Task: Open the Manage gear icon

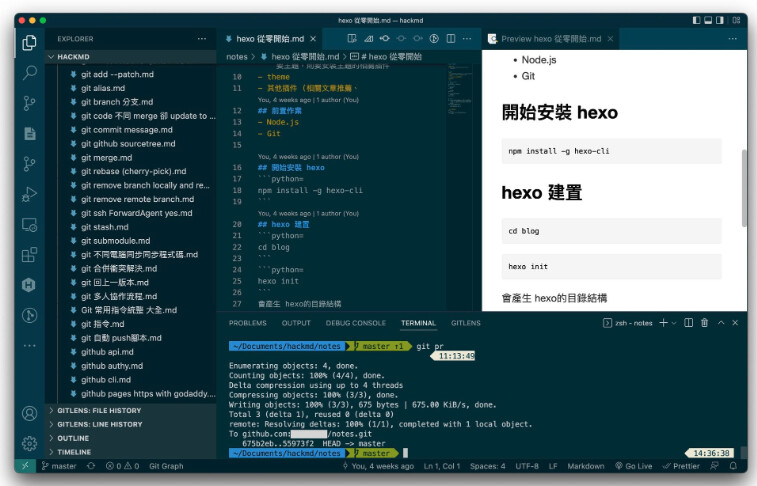Action: point(29,443)
